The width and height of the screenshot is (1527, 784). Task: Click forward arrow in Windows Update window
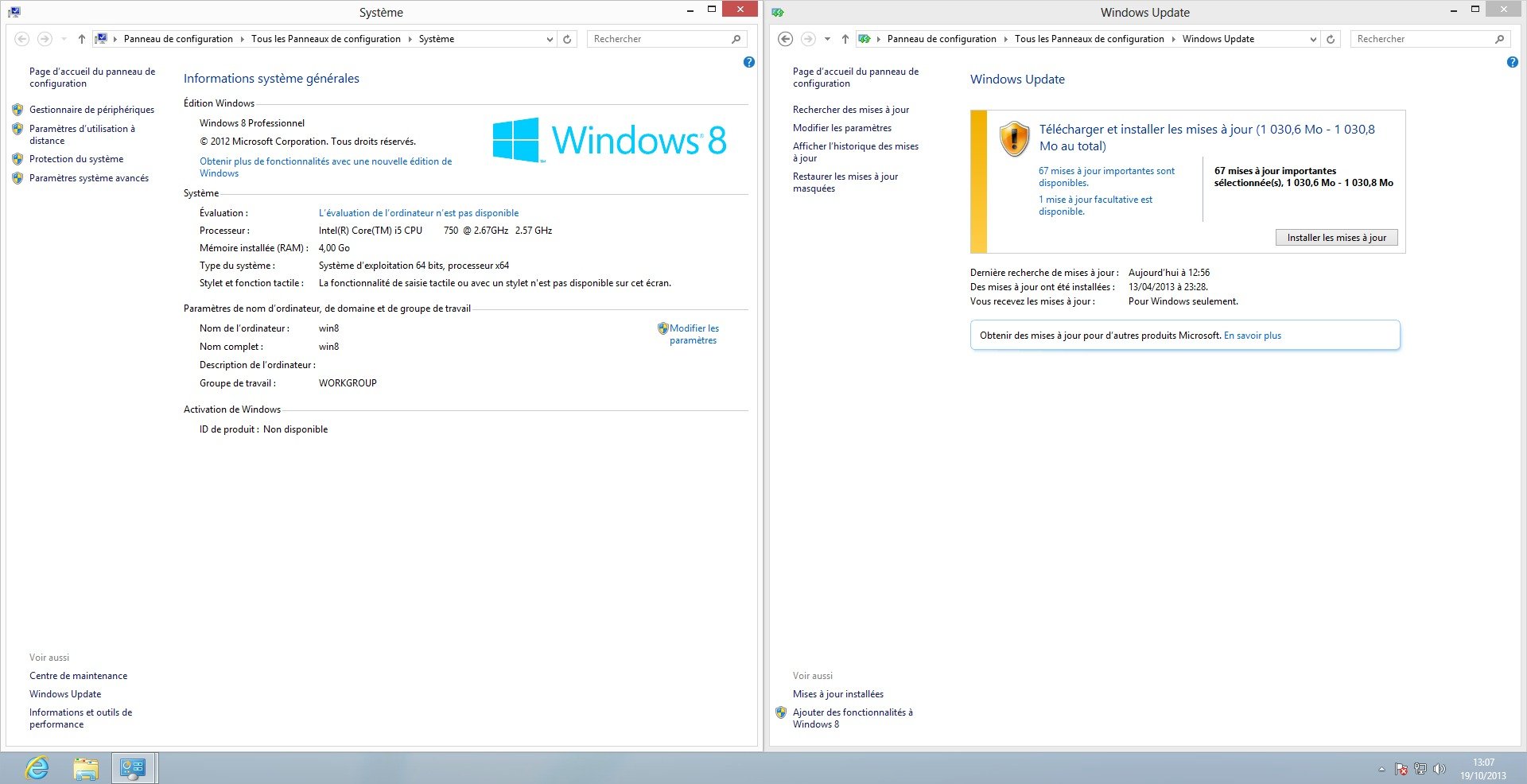click(x=808, y=39)
